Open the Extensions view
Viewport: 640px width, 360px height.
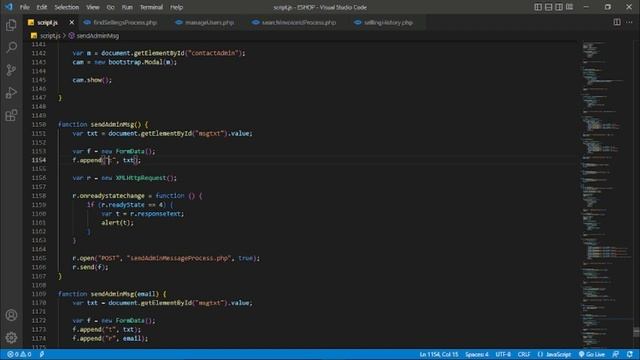pos(11,115)
